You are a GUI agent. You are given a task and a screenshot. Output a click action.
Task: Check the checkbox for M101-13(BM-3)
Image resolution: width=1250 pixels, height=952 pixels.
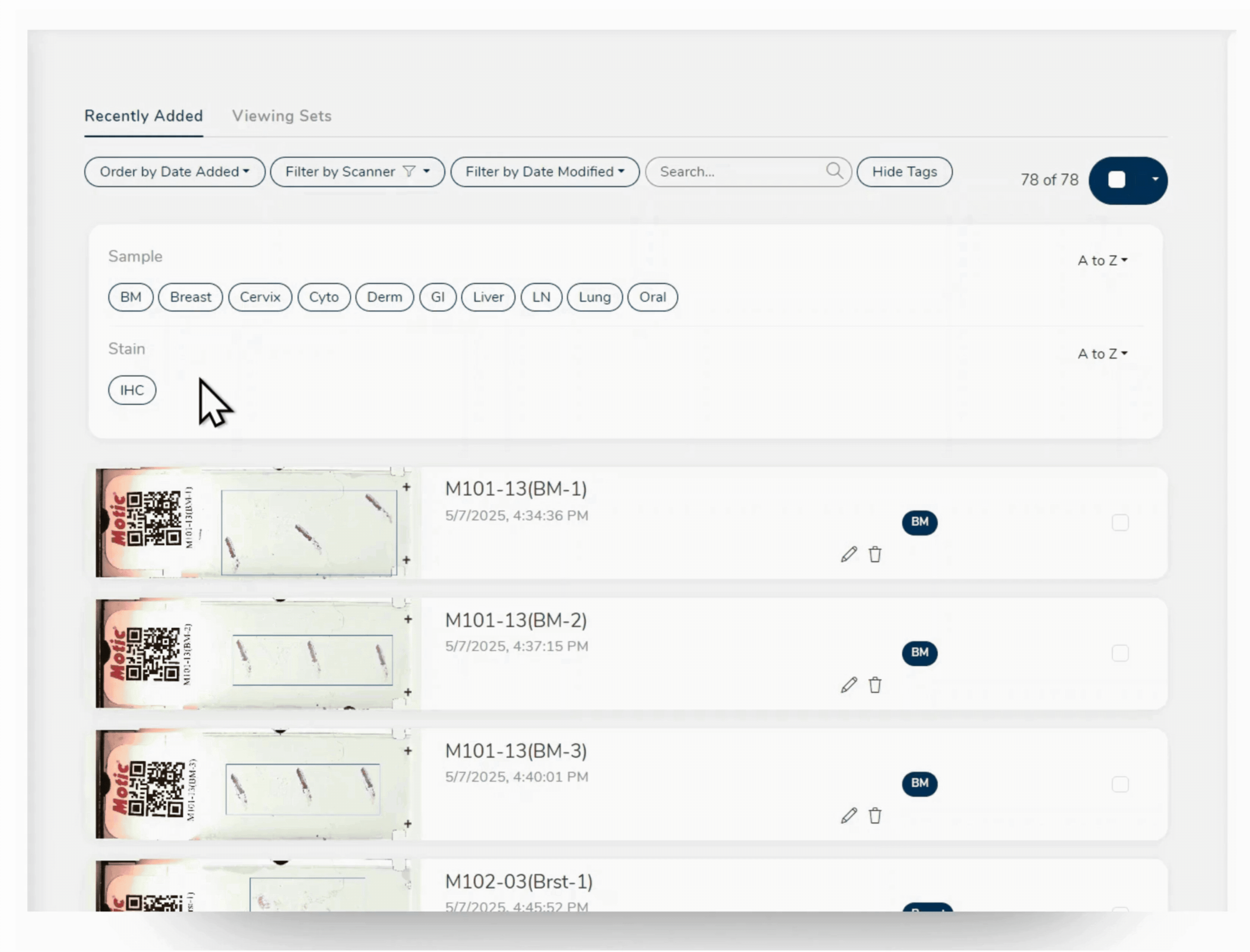coord(1120,784)
